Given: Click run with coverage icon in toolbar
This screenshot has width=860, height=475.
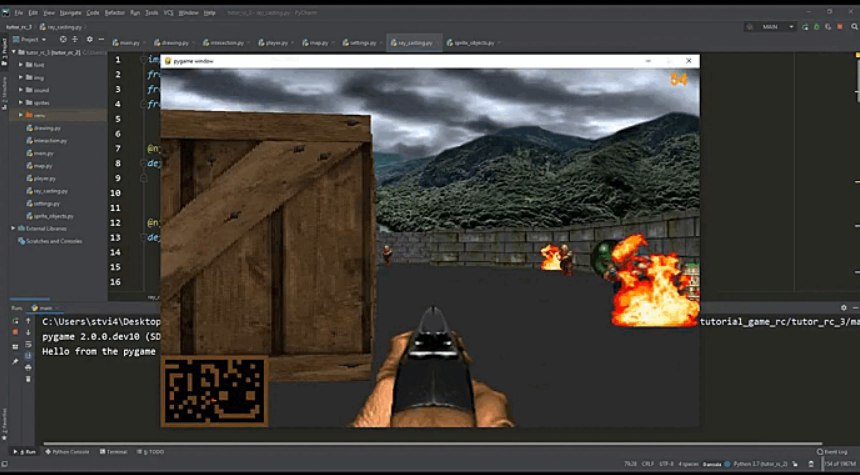Looking at the screenshot, I should [828, 27].
